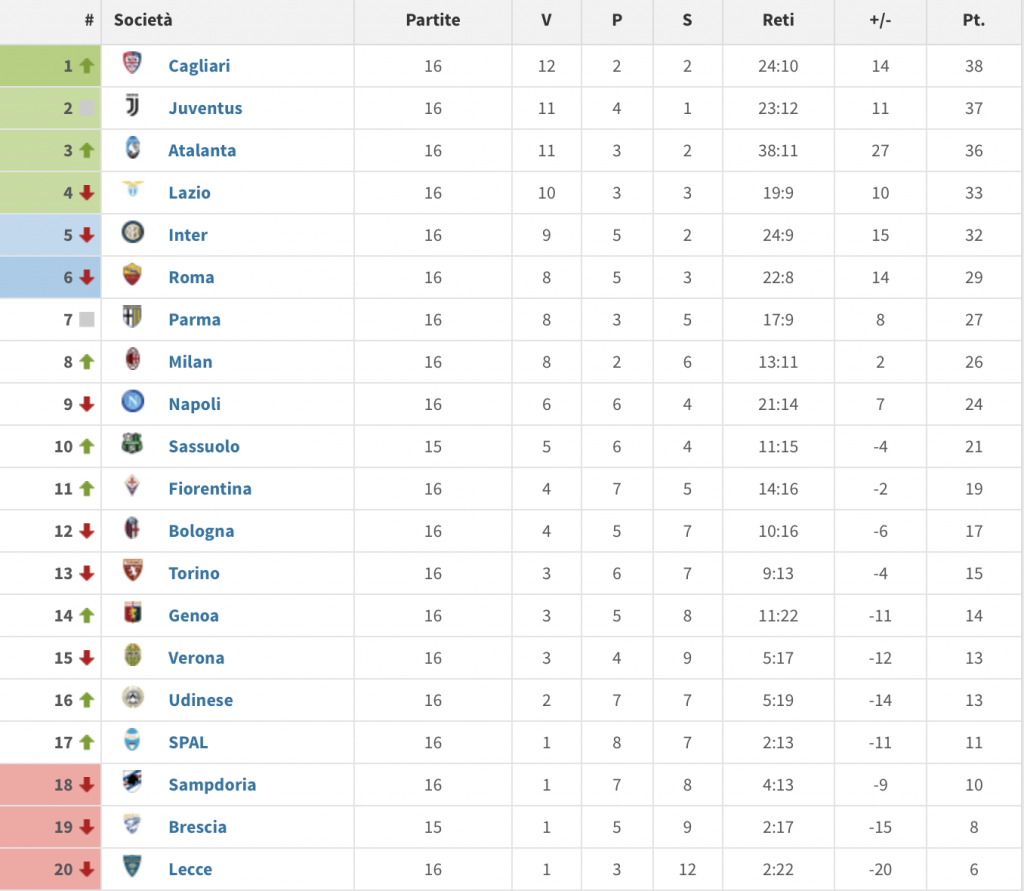Select the Sassuolo team name
Viewport: 1024px width, 891px height.
click(x=204, y=447)
